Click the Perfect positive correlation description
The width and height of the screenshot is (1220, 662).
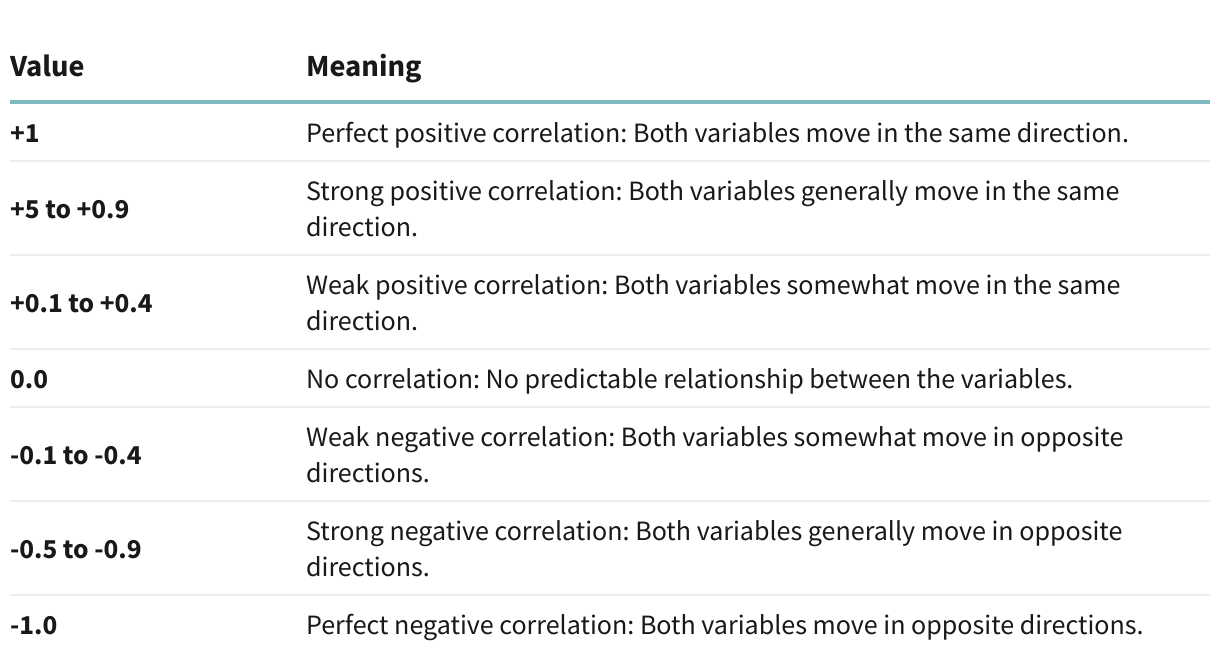(717, 133)
